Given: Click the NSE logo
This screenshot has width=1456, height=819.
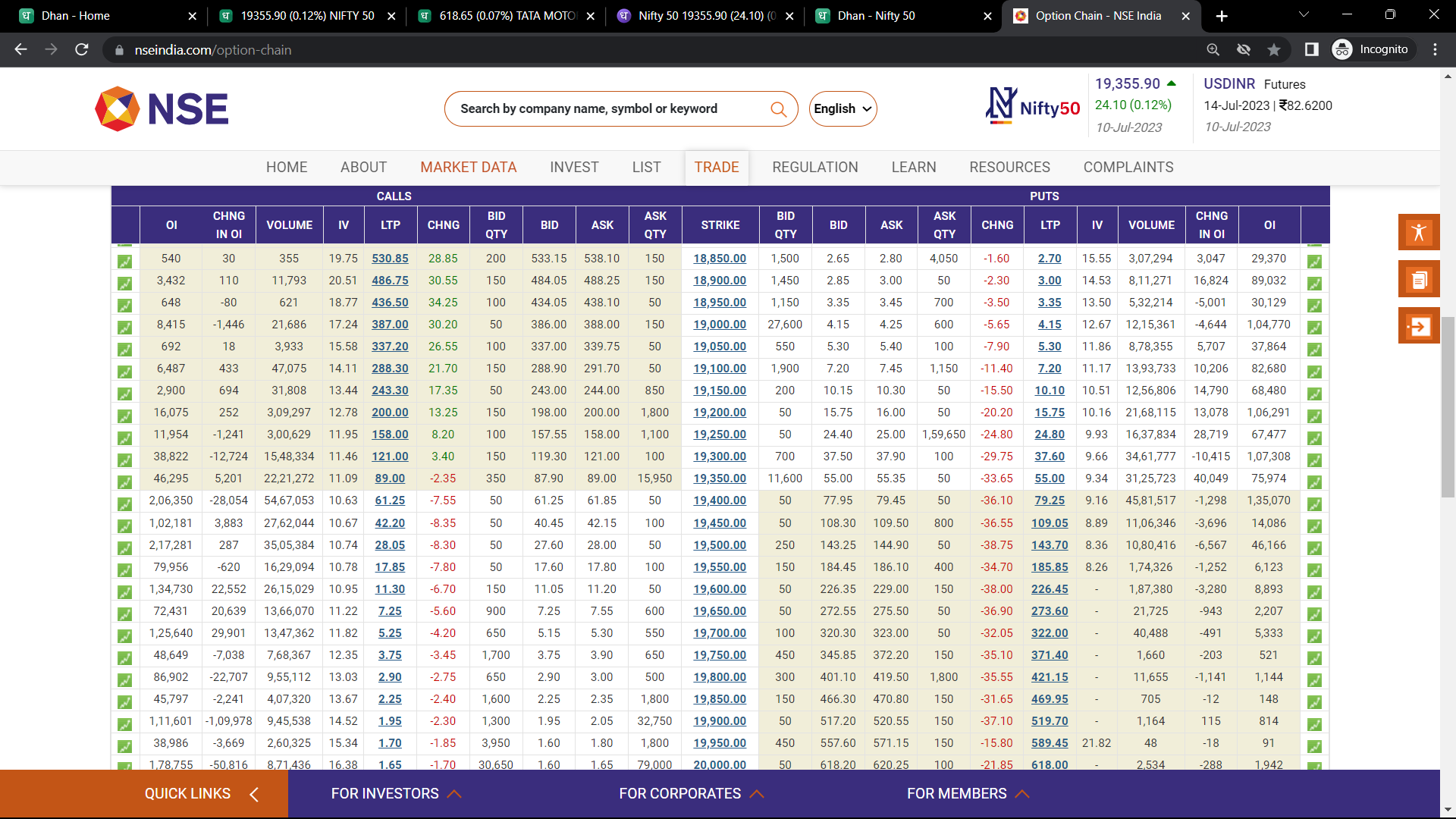Looking at the screenshot, I should tap(162, 108).
